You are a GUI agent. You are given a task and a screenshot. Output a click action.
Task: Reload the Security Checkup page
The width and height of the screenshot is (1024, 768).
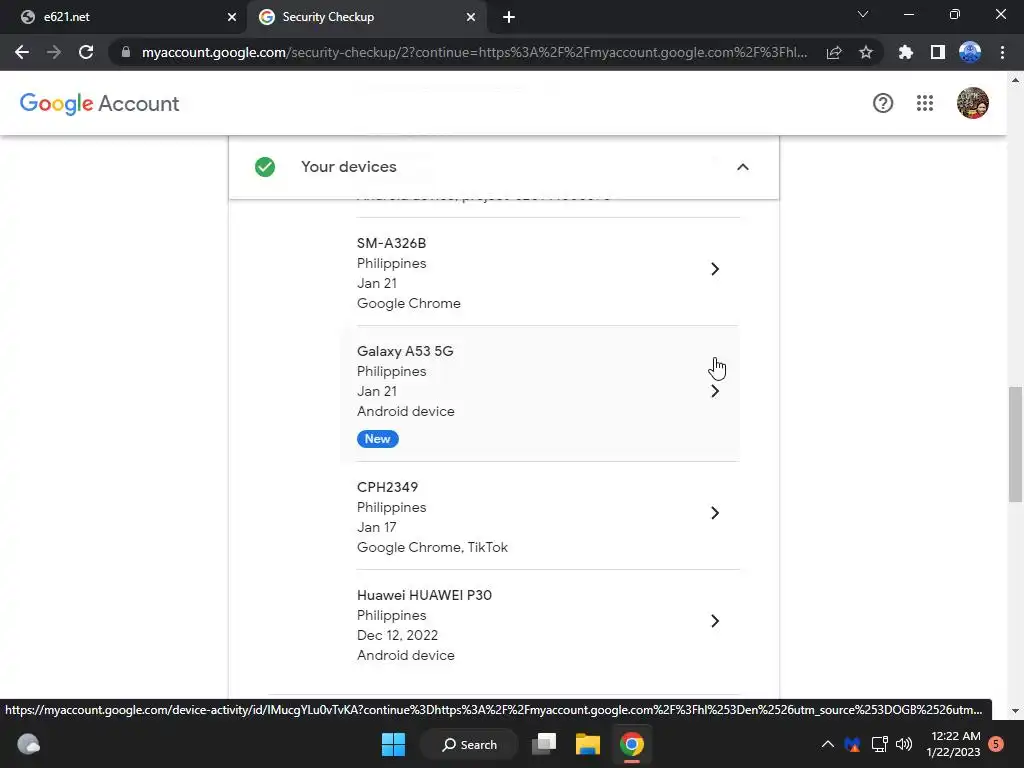pyautogui.click(x=86, y=52)
